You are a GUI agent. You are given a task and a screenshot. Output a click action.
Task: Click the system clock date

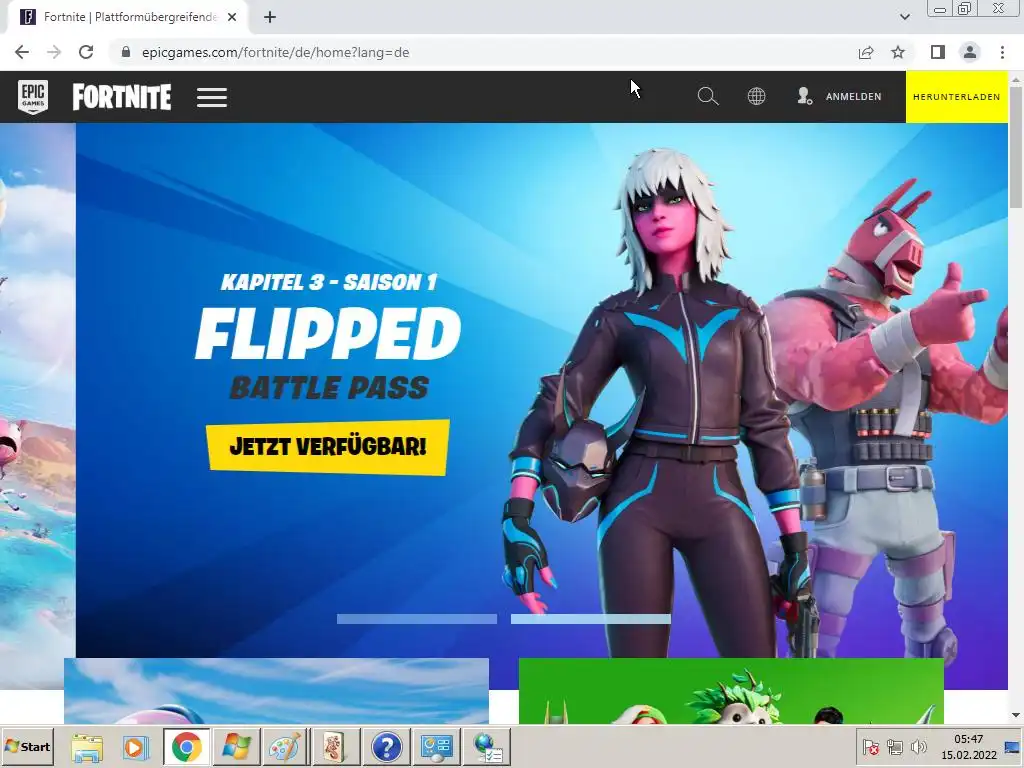[968, 747]
